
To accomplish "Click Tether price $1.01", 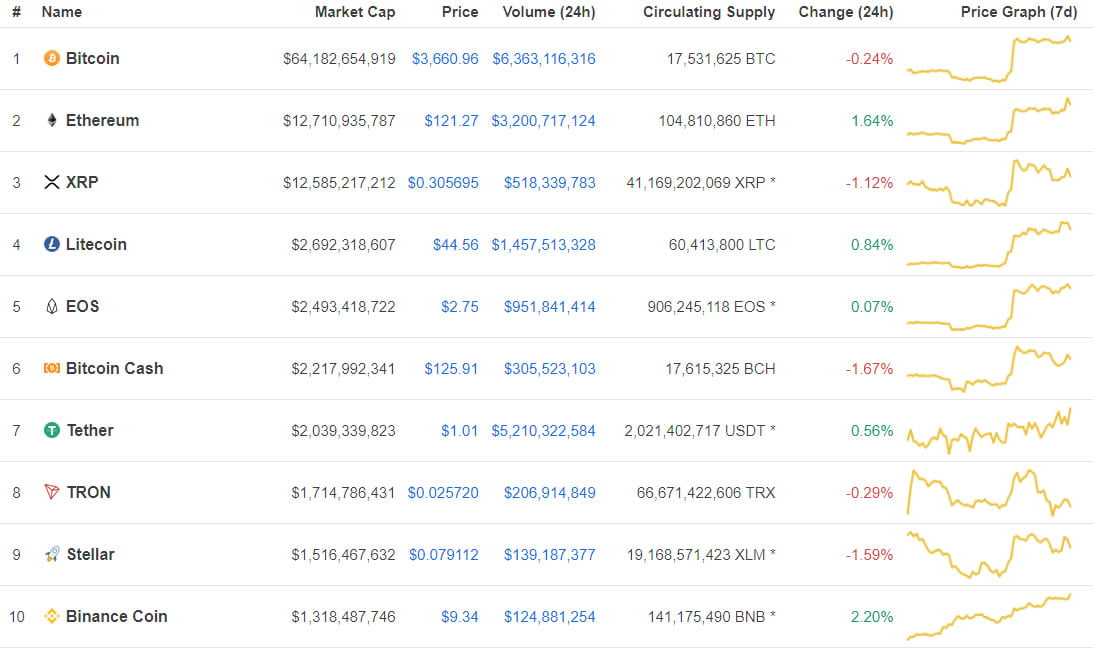I will [460, 431].
